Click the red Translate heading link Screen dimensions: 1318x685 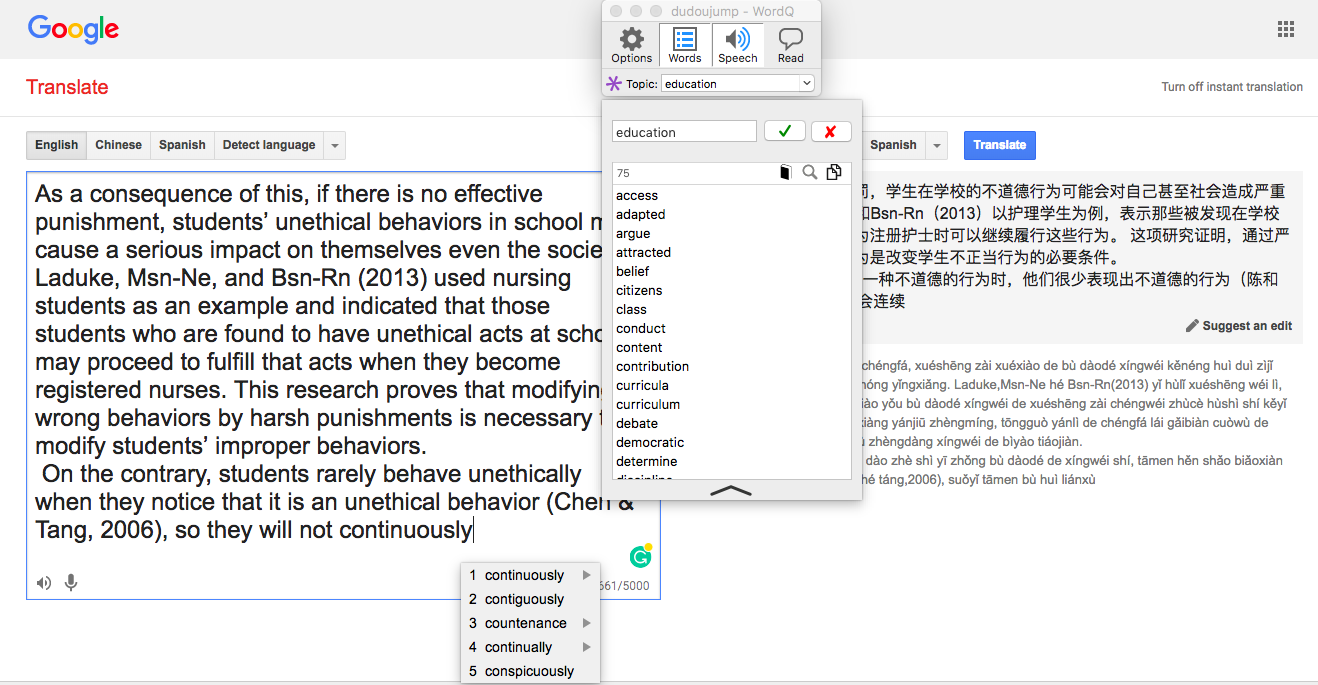67,87
